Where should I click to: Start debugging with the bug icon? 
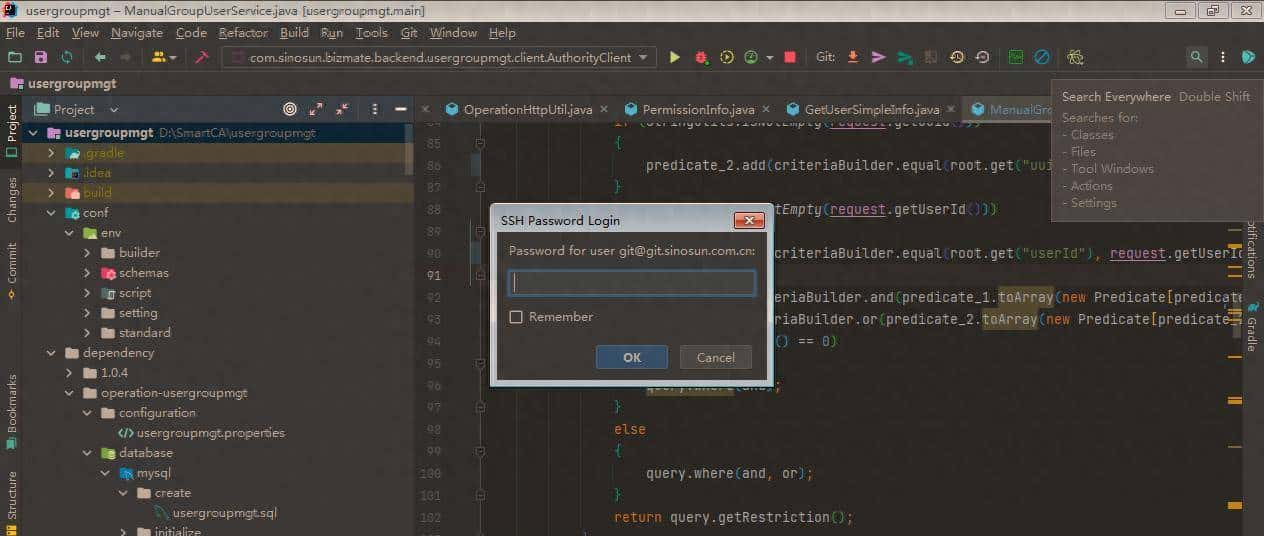coord(702,57)
